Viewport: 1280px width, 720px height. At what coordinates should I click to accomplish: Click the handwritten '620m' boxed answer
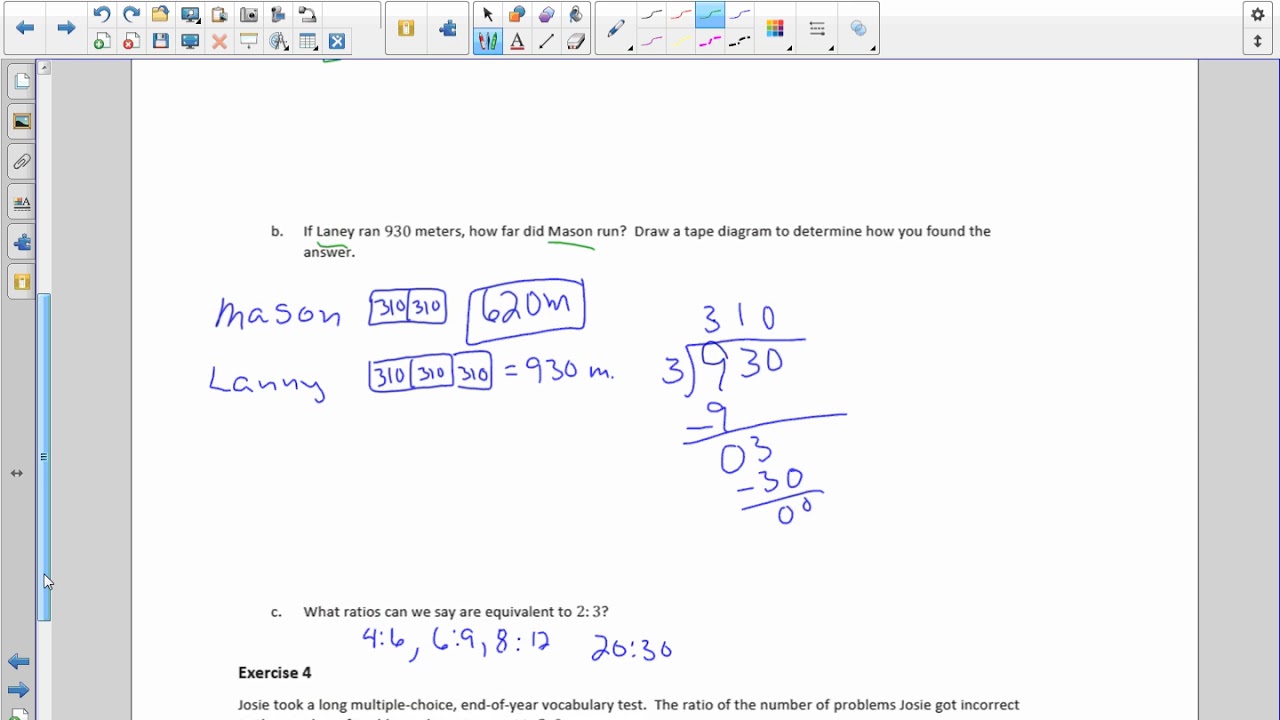(x=526, y=310)
